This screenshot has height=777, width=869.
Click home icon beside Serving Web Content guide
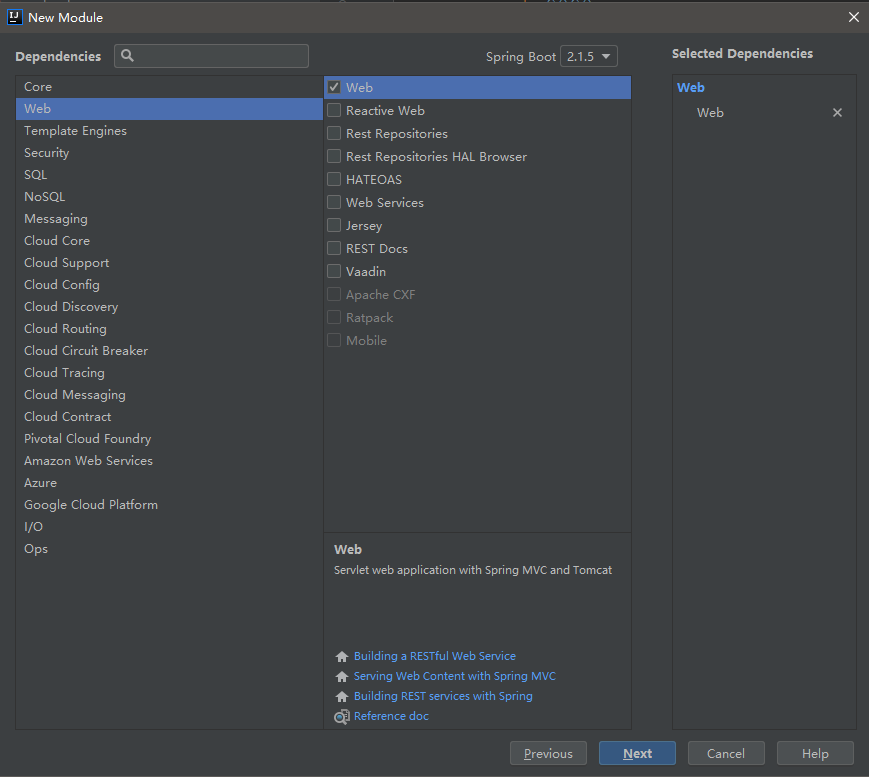(x=342, y=677)
